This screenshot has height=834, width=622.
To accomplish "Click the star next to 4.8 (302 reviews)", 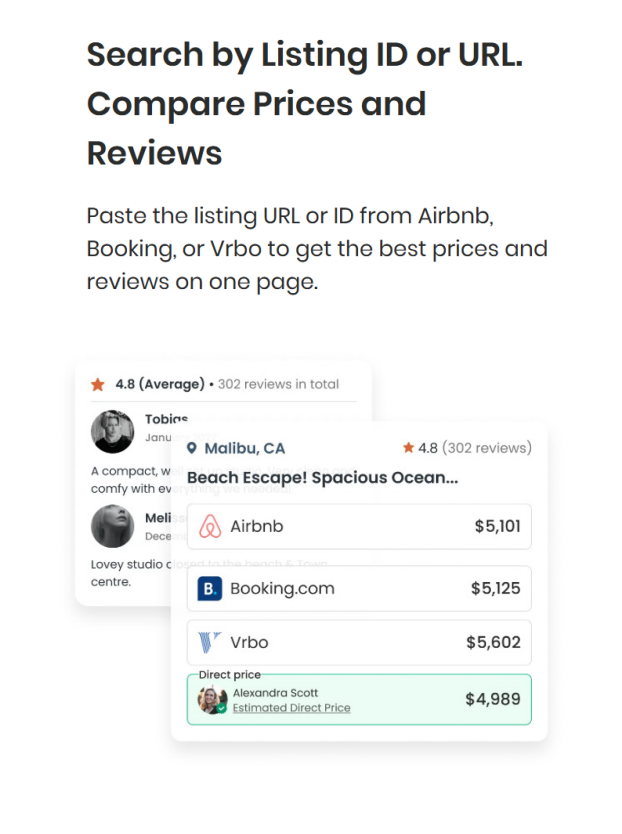I will [408, 448].
